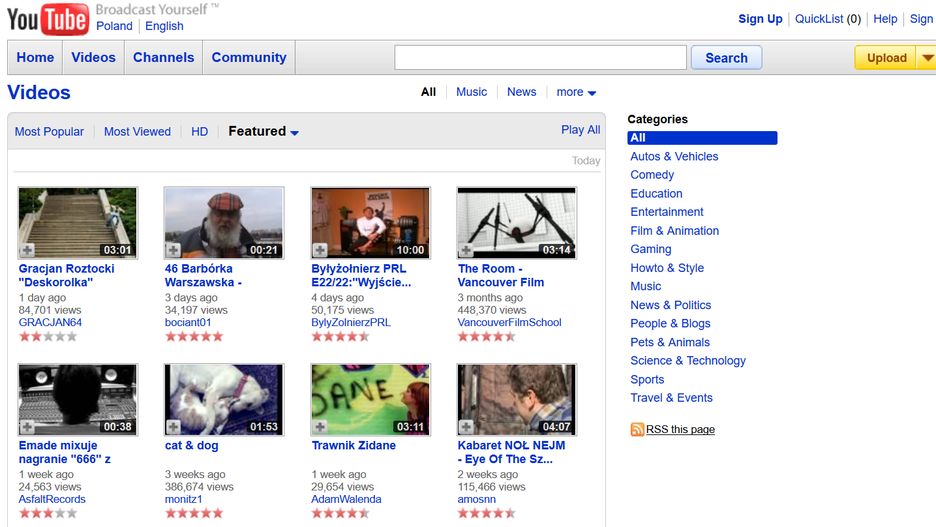This screenshot has height=527, width=936.
Task: Open The Room Vancouver Film thumbnail
Action: coord(517,223)
